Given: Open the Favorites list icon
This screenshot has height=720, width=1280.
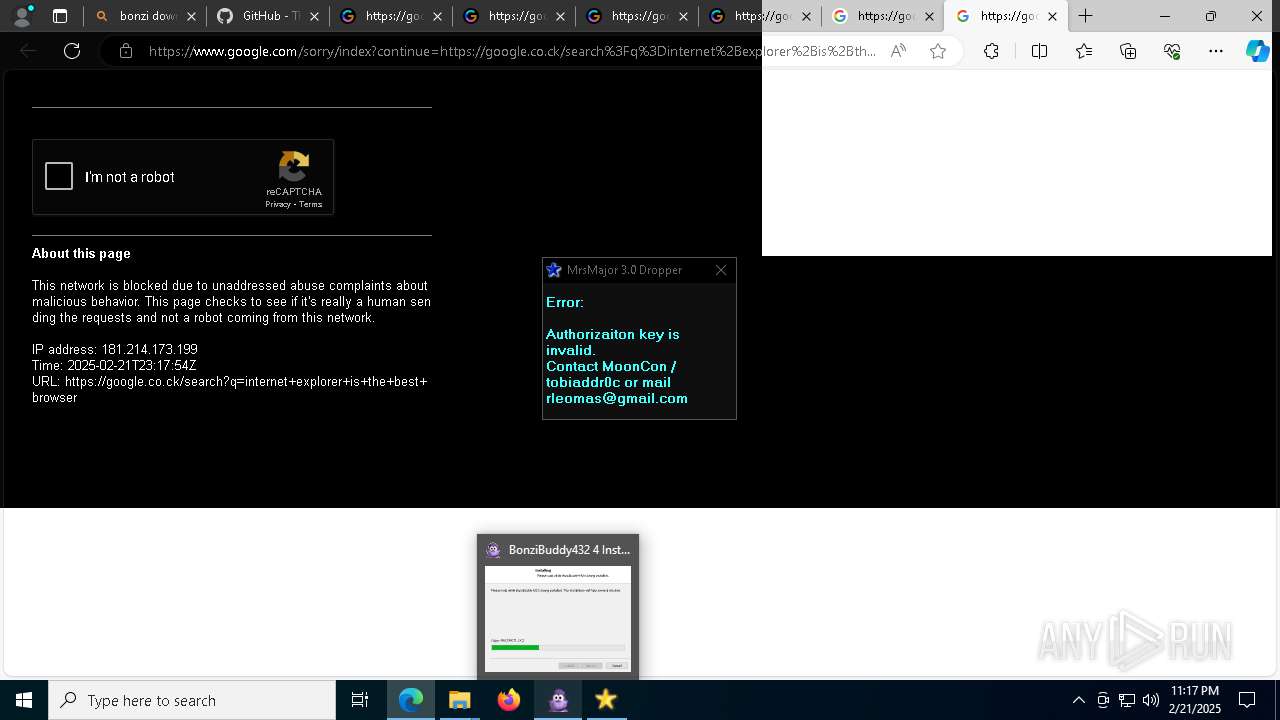Looking at the screenshot, I should click(1084, 51).
